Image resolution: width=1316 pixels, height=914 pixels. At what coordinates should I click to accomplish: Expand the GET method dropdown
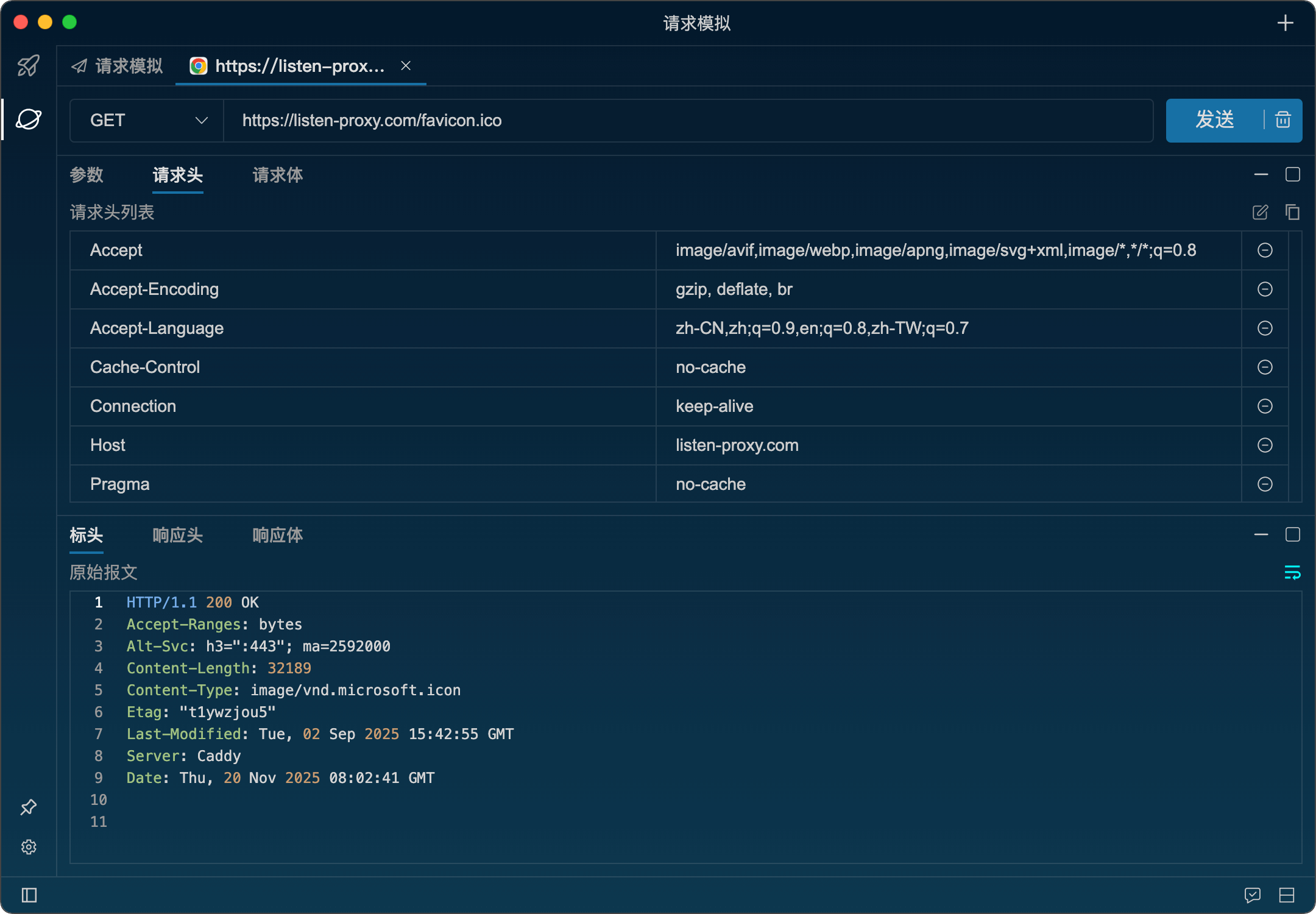pyautogui.click(x=147, y=121)
